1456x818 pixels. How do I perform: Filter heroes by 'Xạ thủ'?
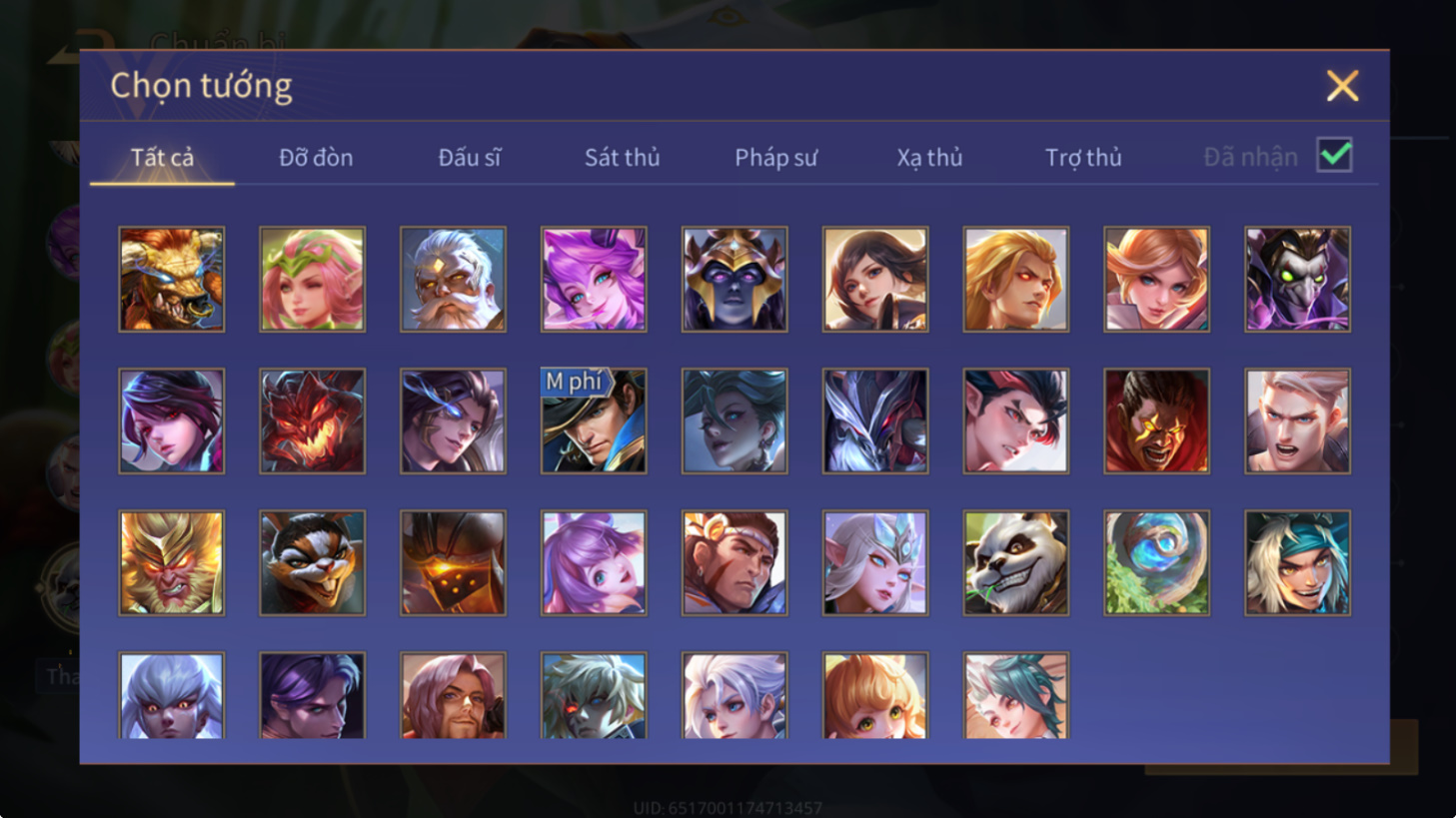pyautogui.click(x=929, y=158)
